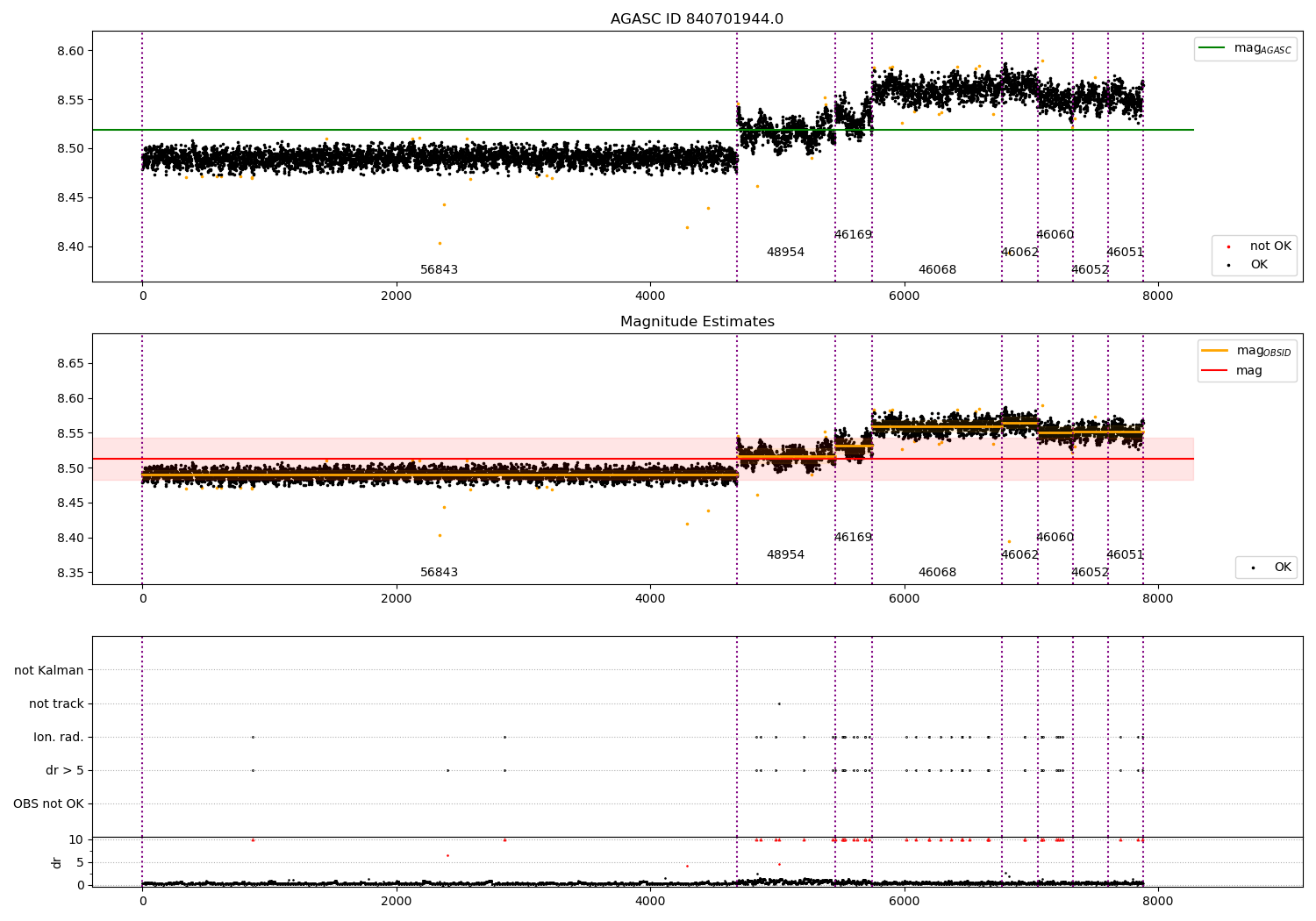Image resolution: width=1316 pixels, height=921 pixels.
Task: Click the 8.40 y-tick in the top plot
Action: pos(70,247)
